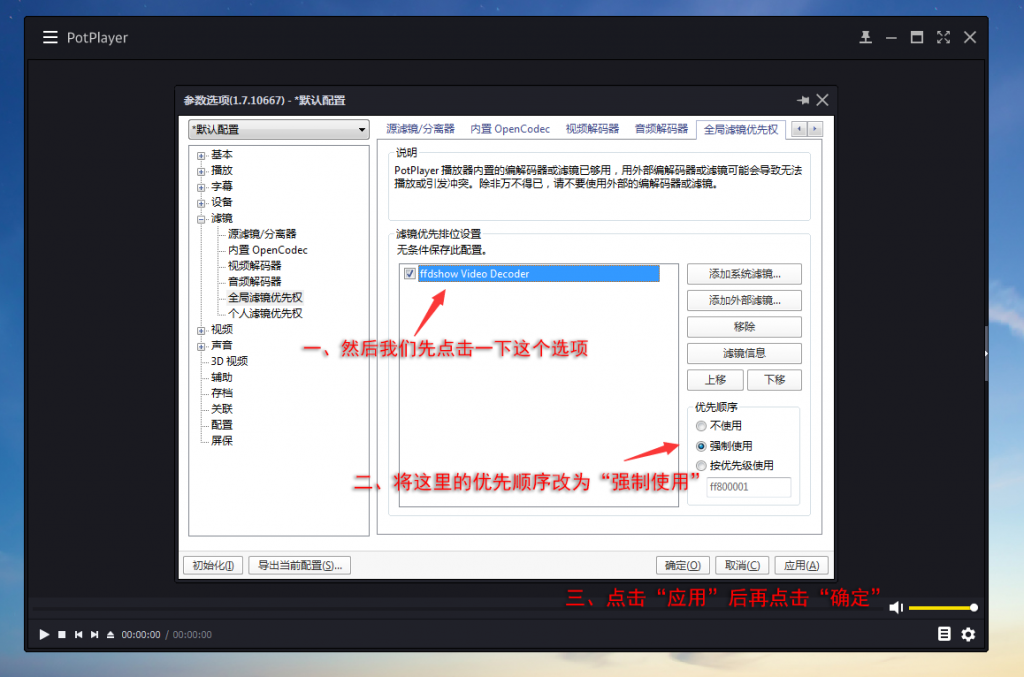
Task: Select 辅助 in the tree
Action: coord(221,377)
